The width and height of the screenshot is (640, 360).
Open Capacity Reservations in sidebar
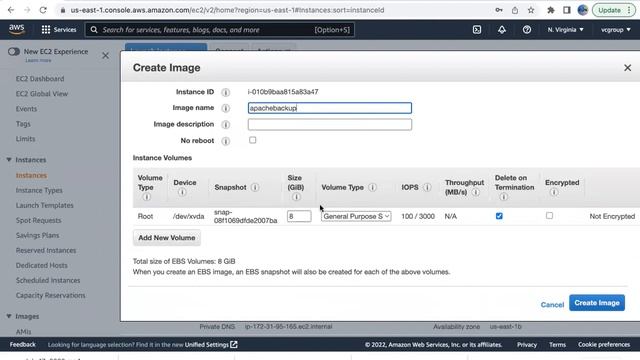[x=51, y=296]
